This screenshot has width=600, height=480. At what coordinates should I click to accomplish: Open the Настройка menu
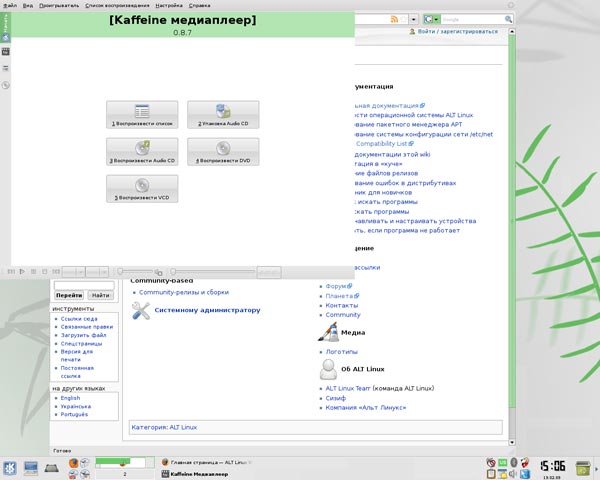169,5
